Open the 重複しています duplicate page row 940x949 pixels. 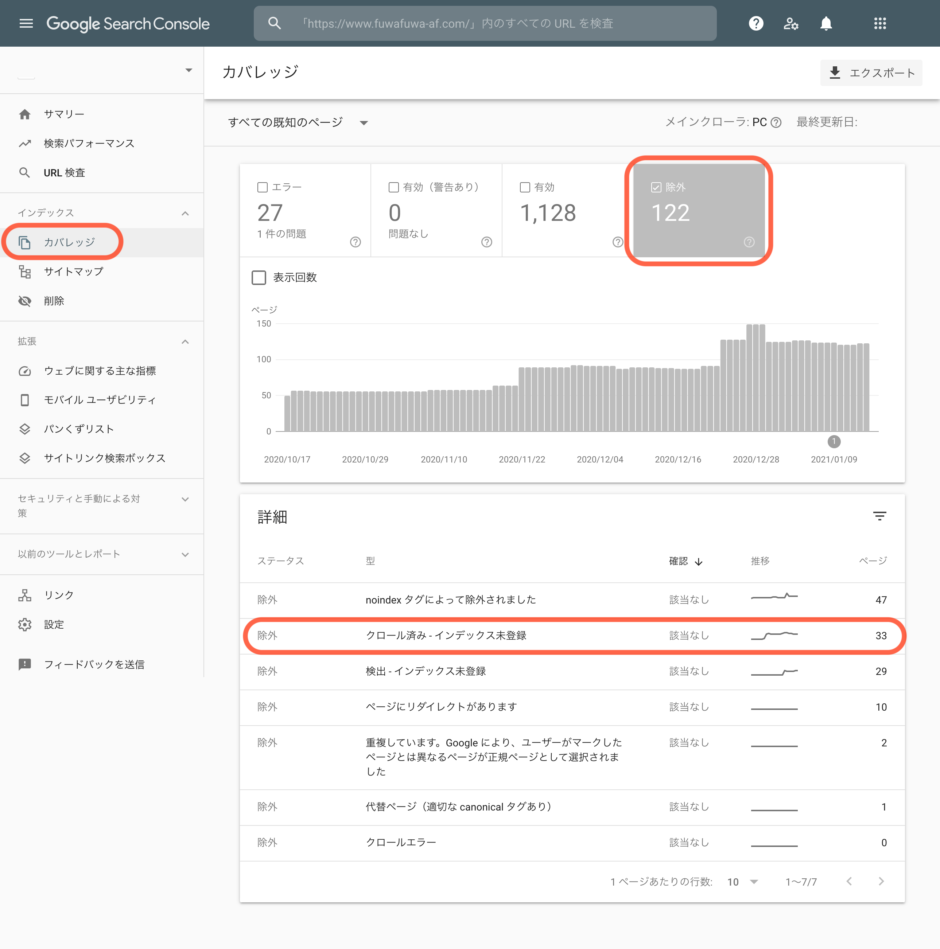(573, 757)
